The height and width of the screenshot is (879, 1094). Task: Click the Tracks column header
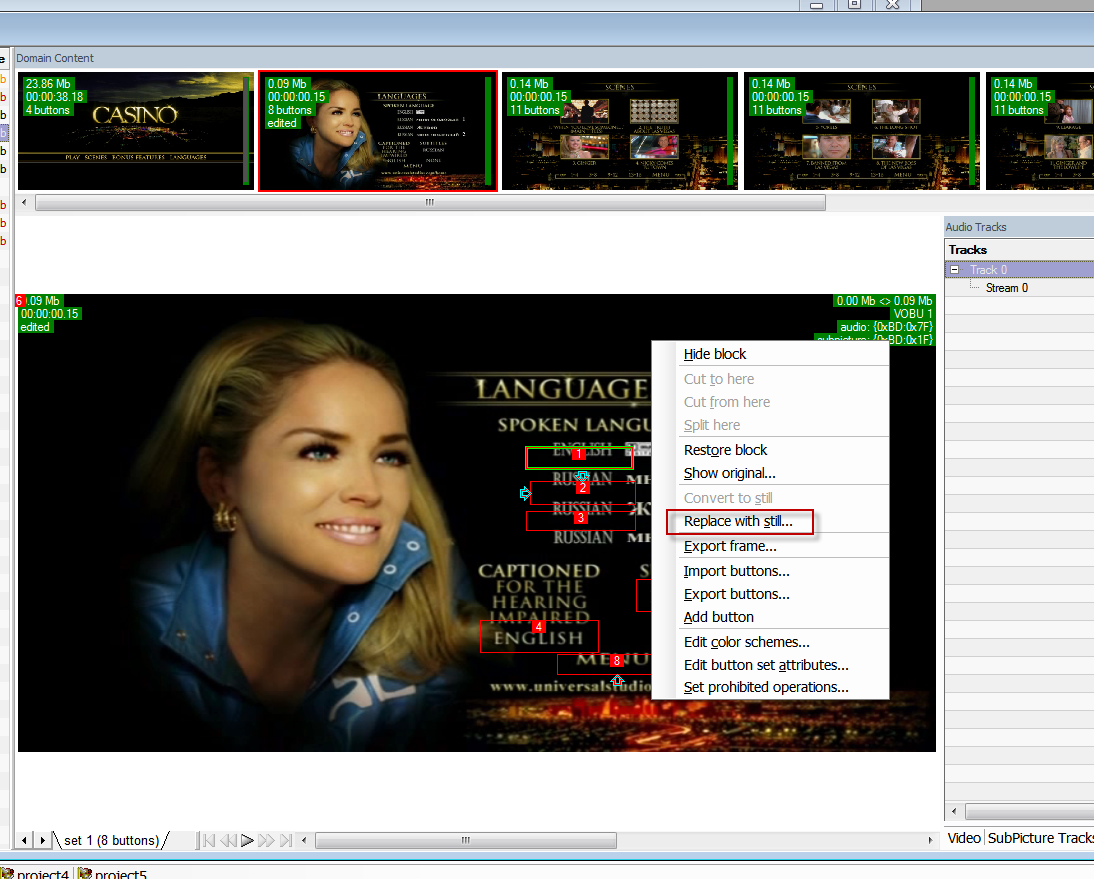pos(1019,250)
